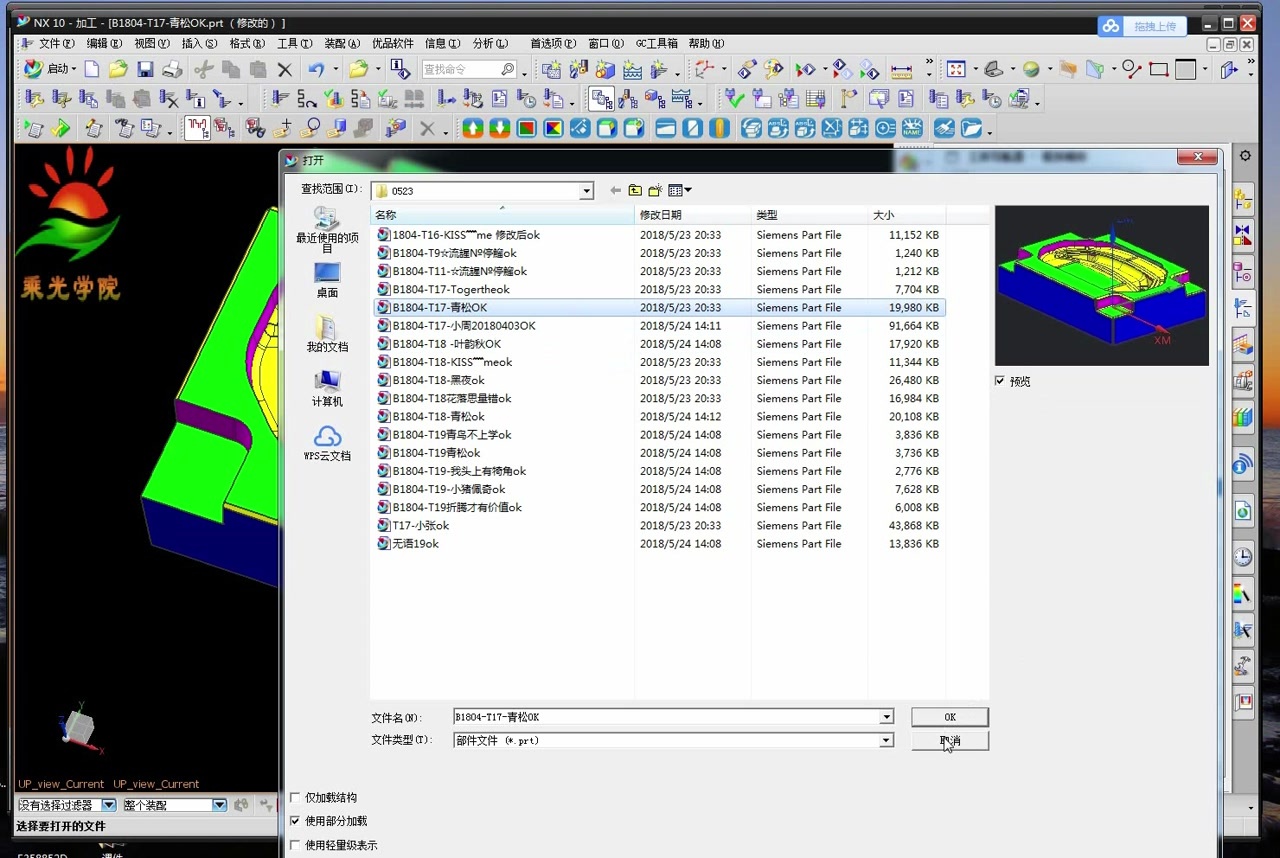Select file B1804-T17-Togertheok
The height and width of the screenshot is (858, 1280).
tap(451, 289)
